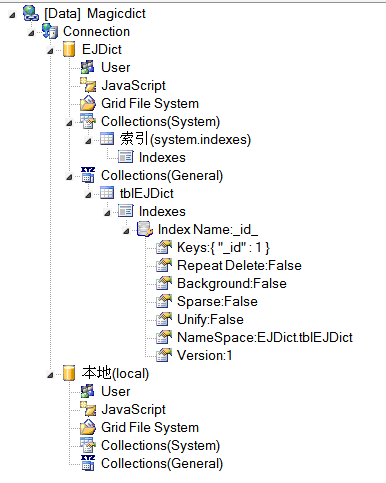
Task: Click the Indexes icon under system.indexes
Action: click(126, 157)
